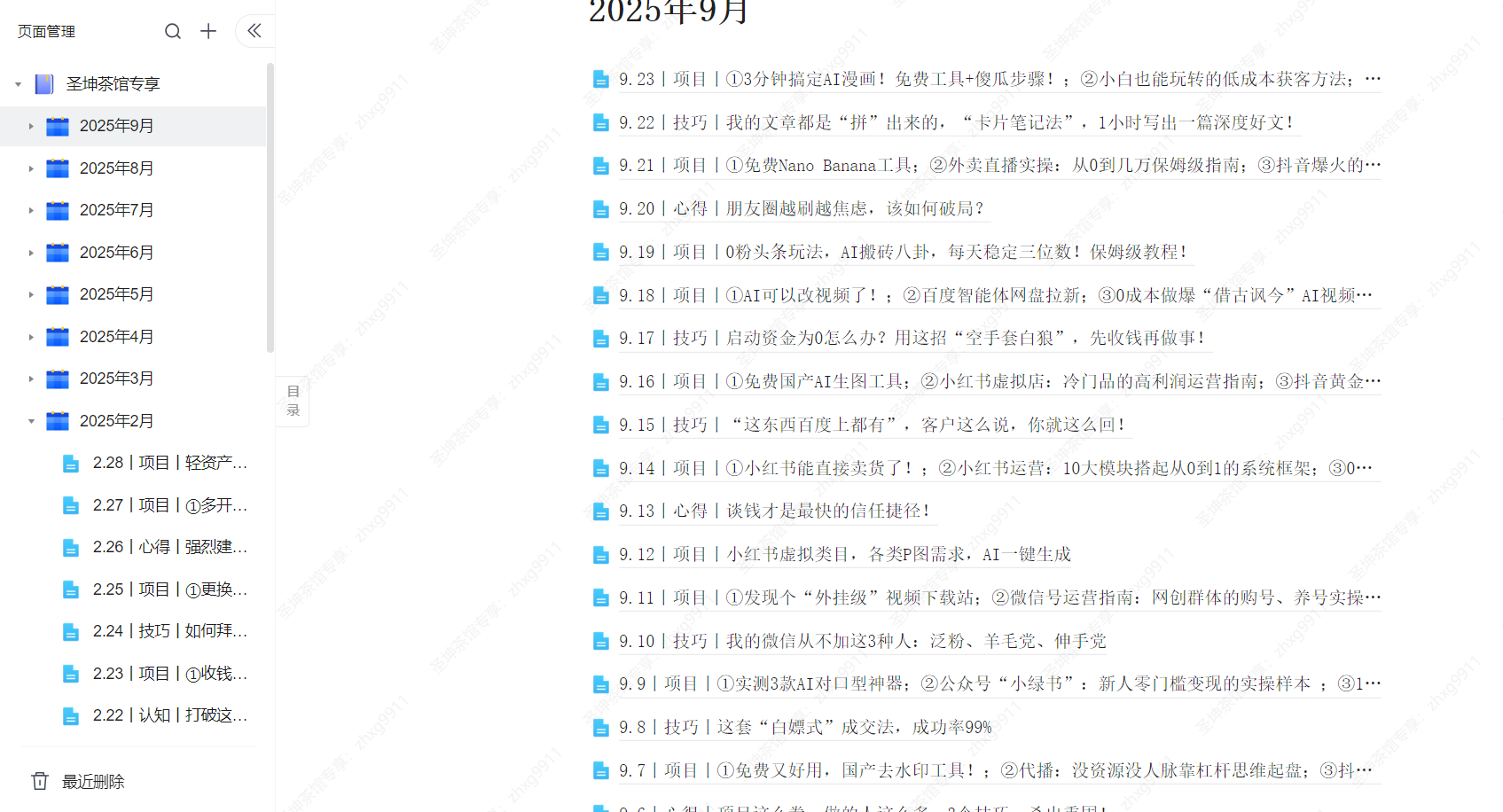This screenshot has width=1503, height=812.
Task: Click the 圣坤茶馆专享 notebook icon
Action: (x=44, y=84)
